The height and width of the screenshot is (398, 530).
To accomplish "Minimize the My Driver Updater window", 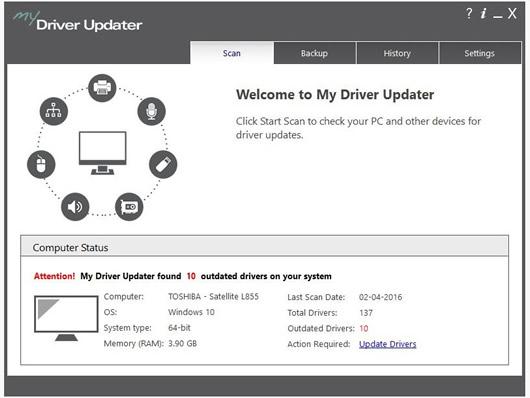I will (x=498, y=16).
